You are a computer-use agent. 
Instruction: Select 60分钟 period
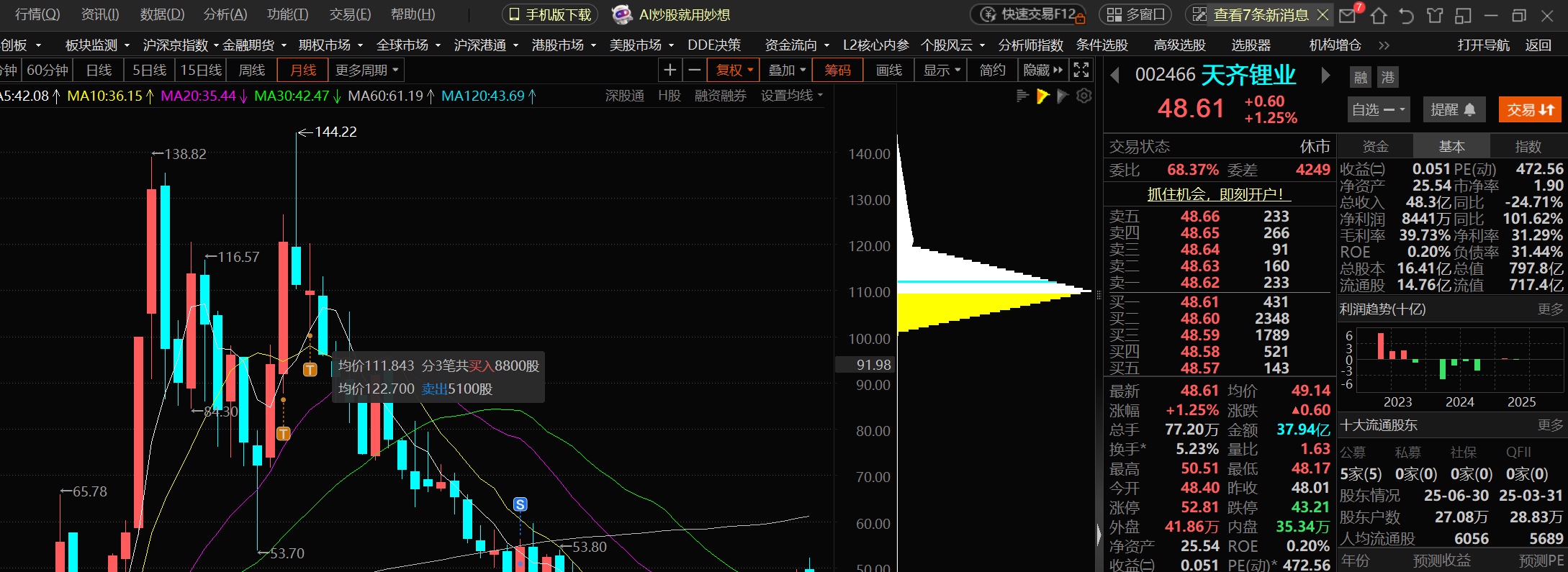tap(48, 71)
